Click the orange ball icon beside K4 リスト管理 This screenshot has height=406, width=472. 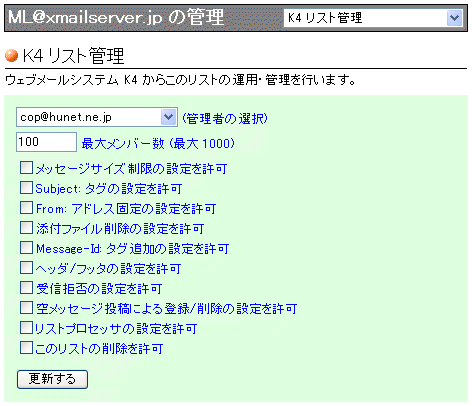pyautogui.click(x=12, y=55)
